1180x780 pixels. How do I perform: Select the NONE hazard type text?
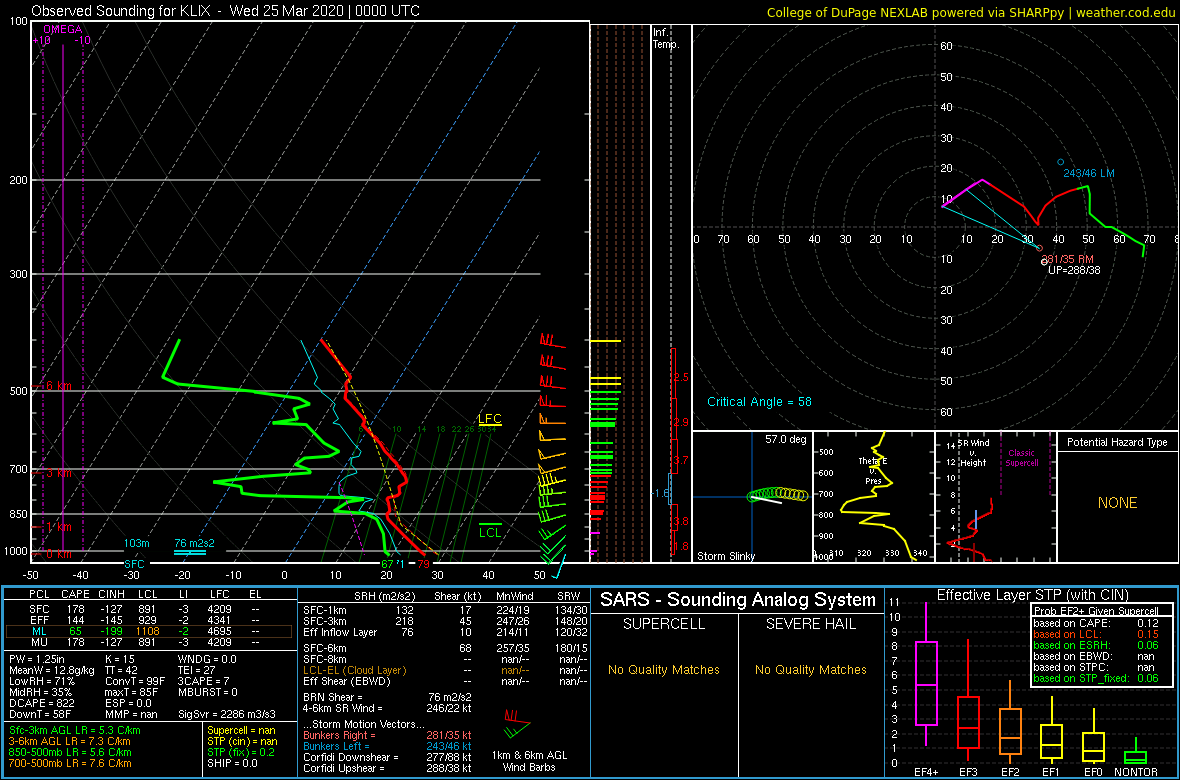[1118, 503]
